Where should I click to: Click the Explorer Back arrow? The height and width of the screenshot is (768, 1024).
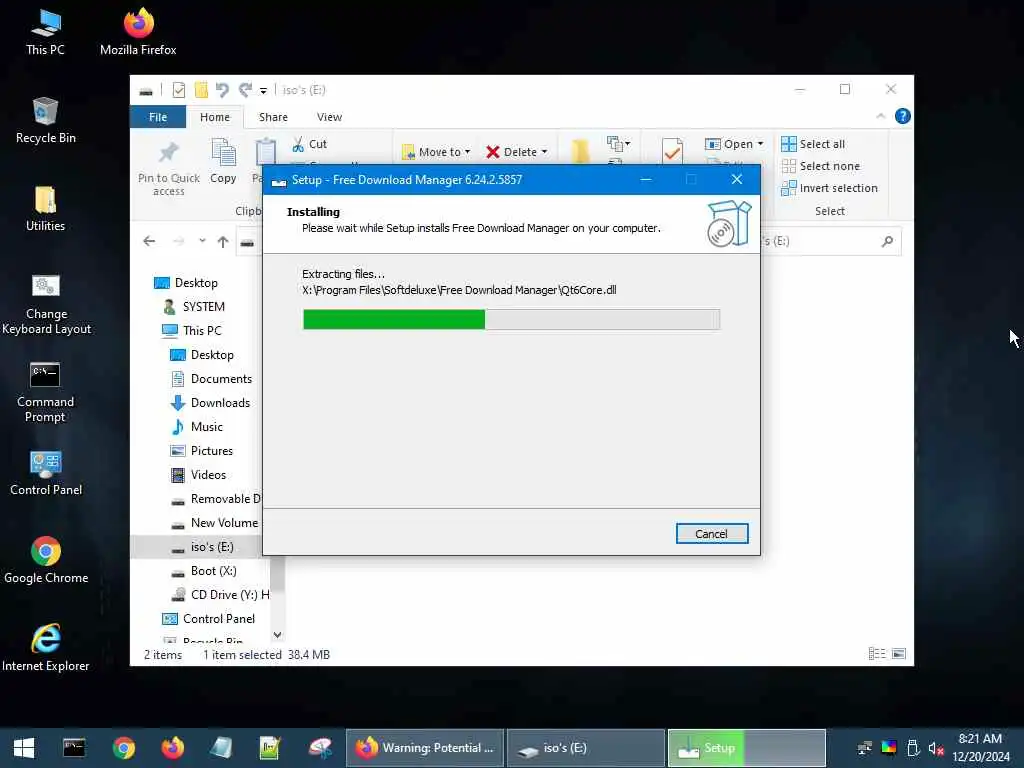pyautogui.click(x=150, y=242)
